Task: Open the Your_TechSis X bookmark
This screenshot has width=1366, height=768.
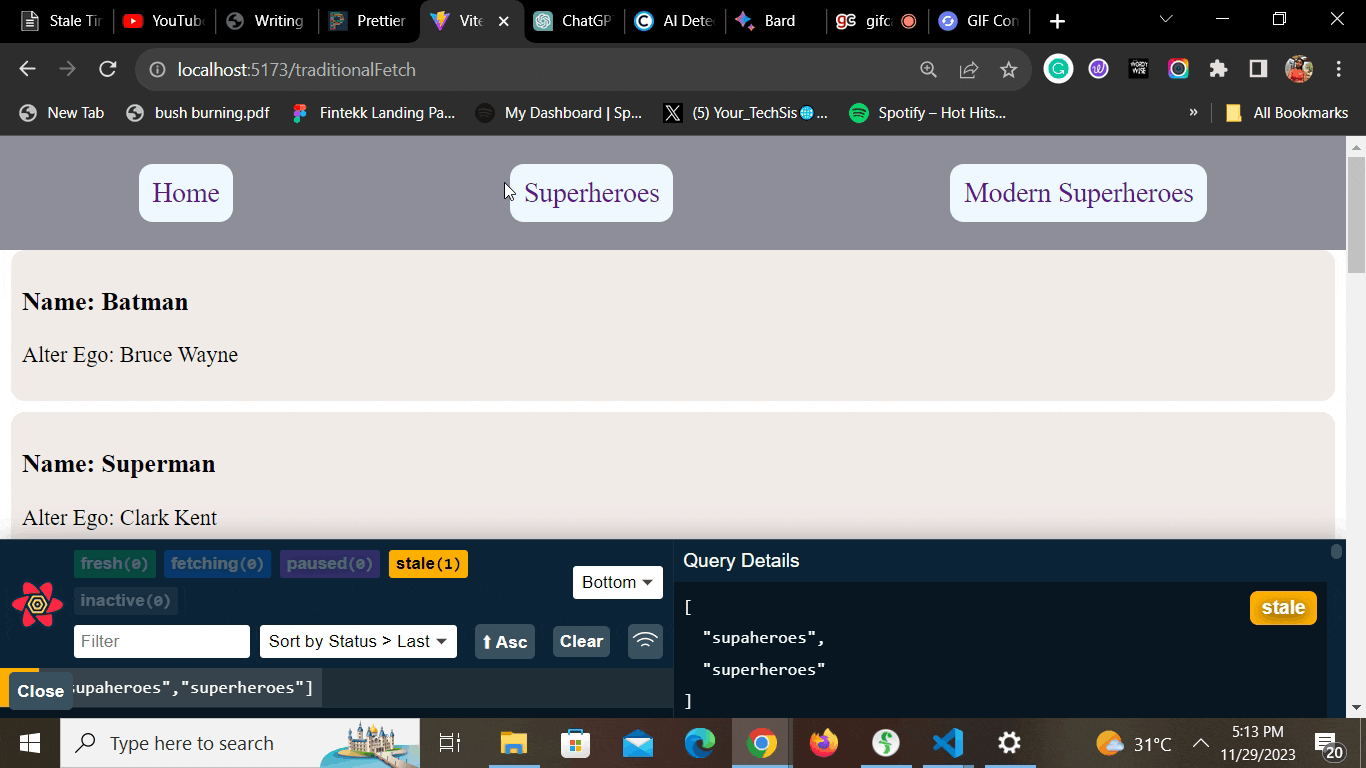Action: (746, 113)
